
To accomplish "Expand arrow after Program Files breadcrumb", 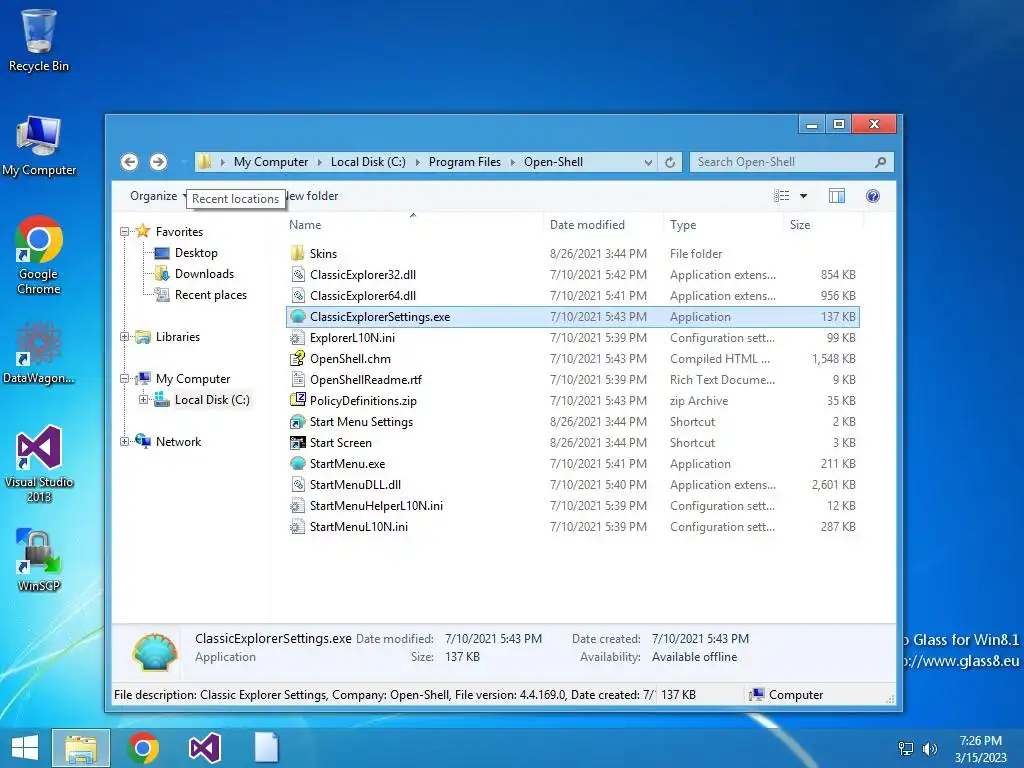I will click(512, 162).
